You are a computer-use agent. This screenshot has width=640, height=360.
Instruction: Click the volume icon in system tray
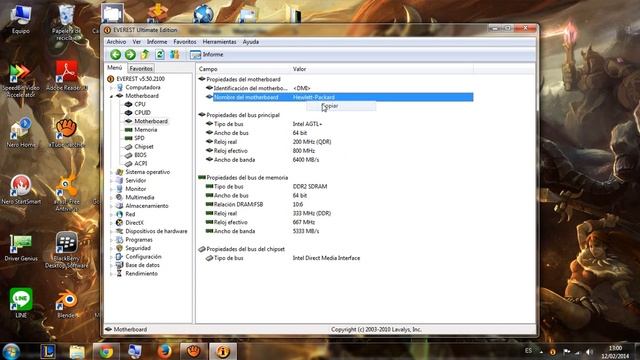click(x=589, y=351)
